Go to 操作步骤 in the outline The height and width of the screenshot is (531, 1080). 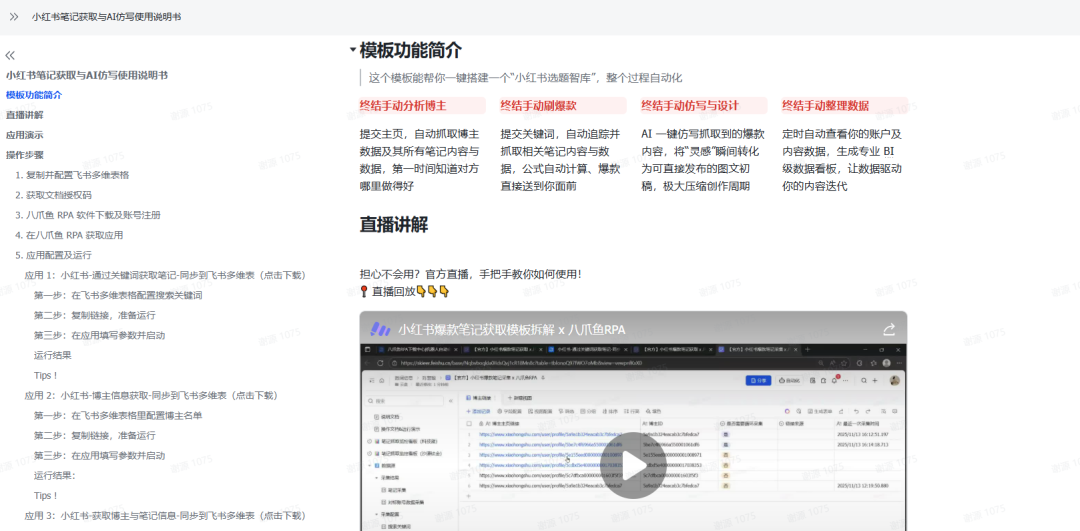click(25, 155)
